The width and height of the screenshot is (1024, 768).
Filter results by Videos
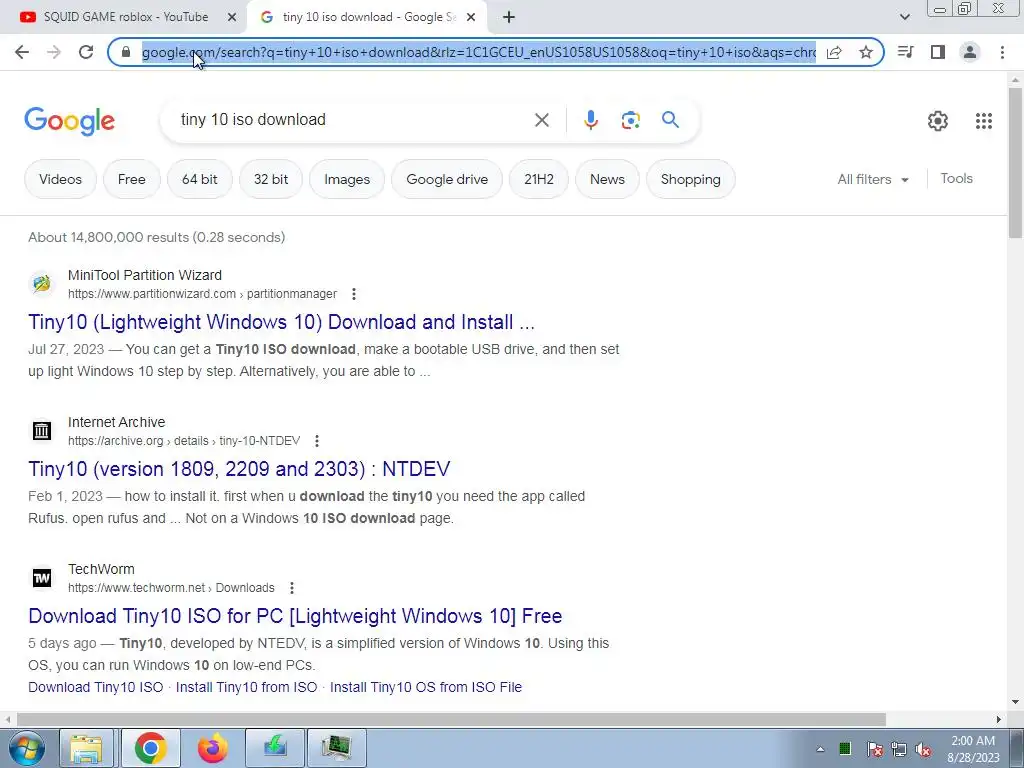click(x=60, y=179)
